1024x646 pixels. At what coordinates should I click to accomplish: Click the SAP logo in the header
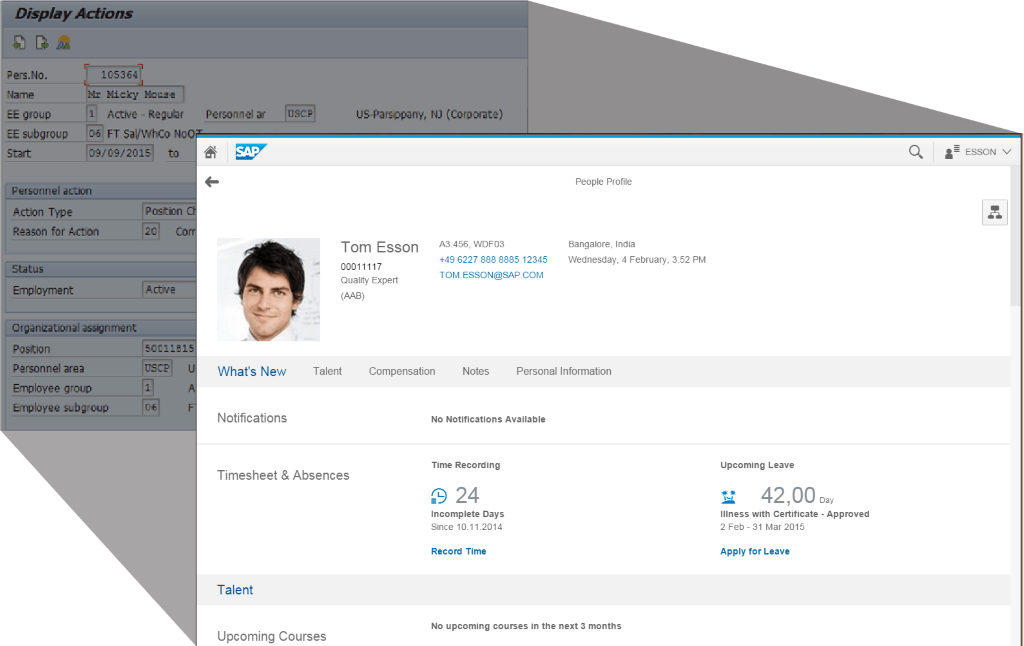tap(250, 151)
